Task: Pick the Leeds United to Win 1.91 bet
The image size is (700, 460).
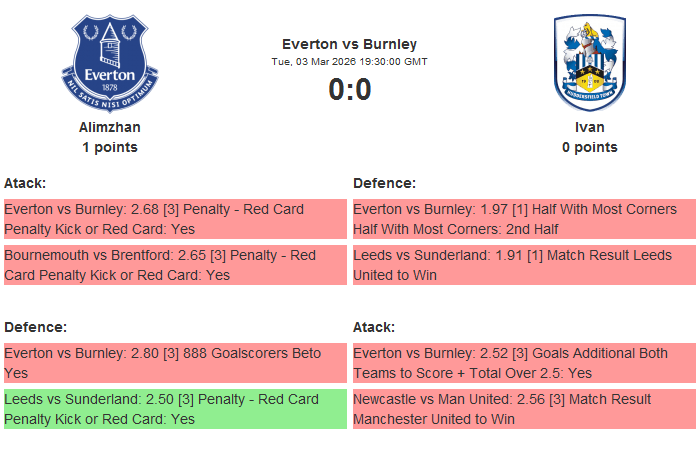Action: (524, 265)
